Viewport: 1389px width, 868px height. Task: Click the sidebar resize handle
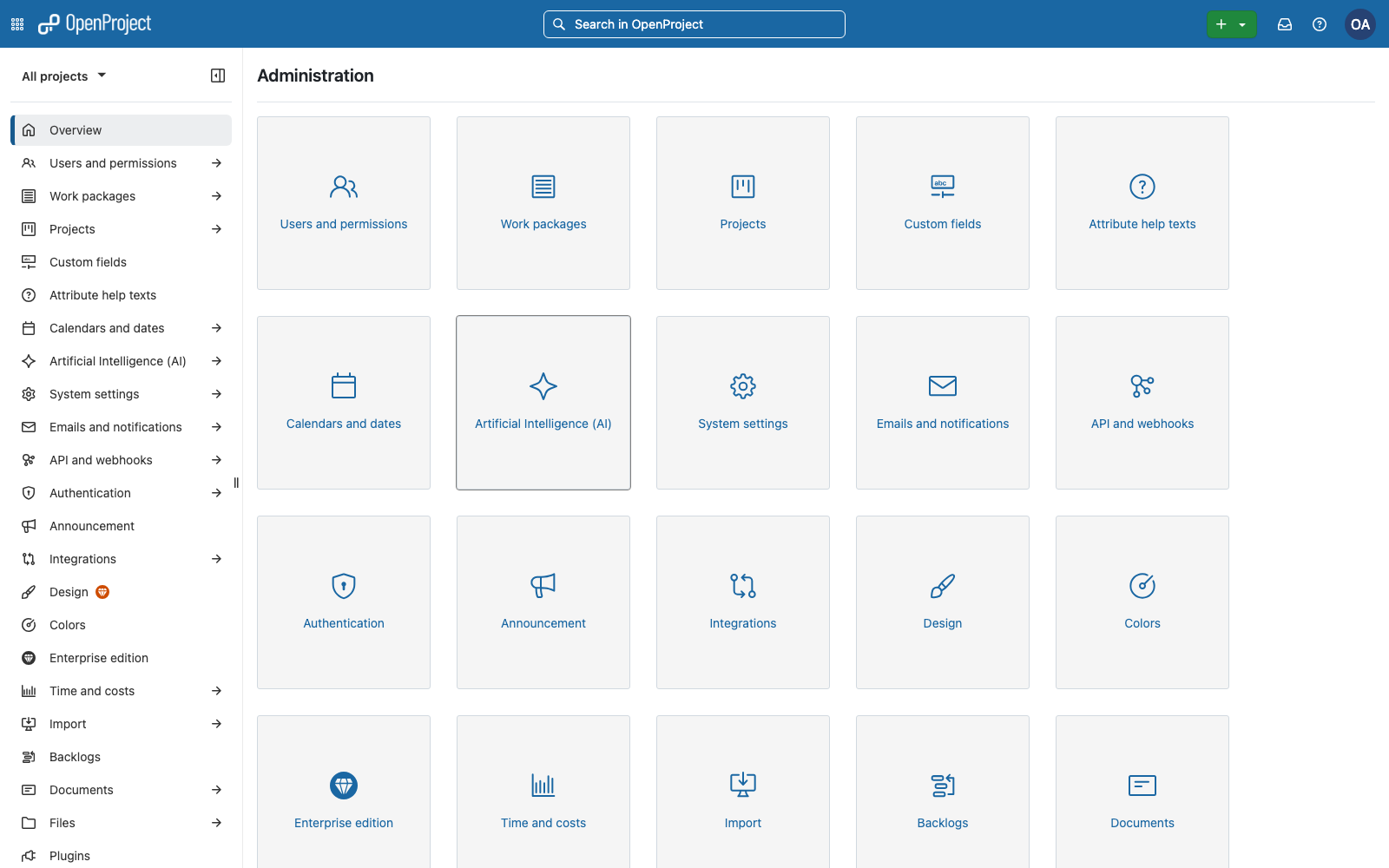pyautogui.click(x=236, y=483)
